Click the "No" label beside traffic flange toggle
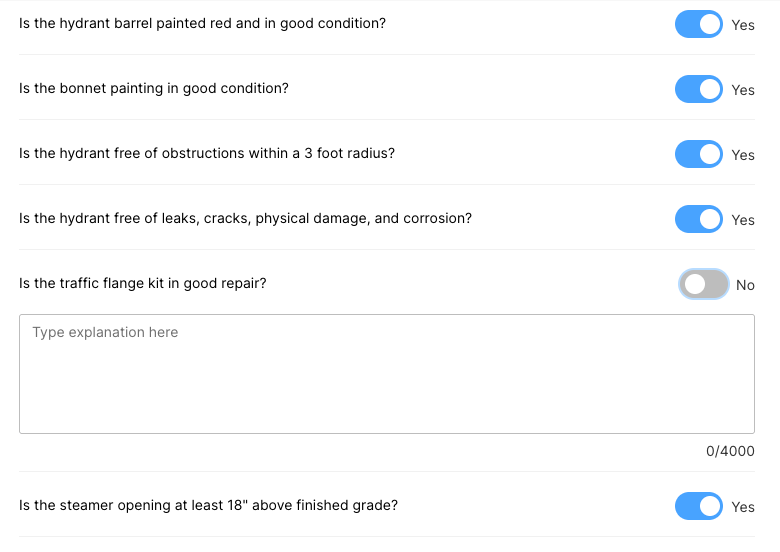The height and width of the screenshot is (552, 780). point(745,285)
